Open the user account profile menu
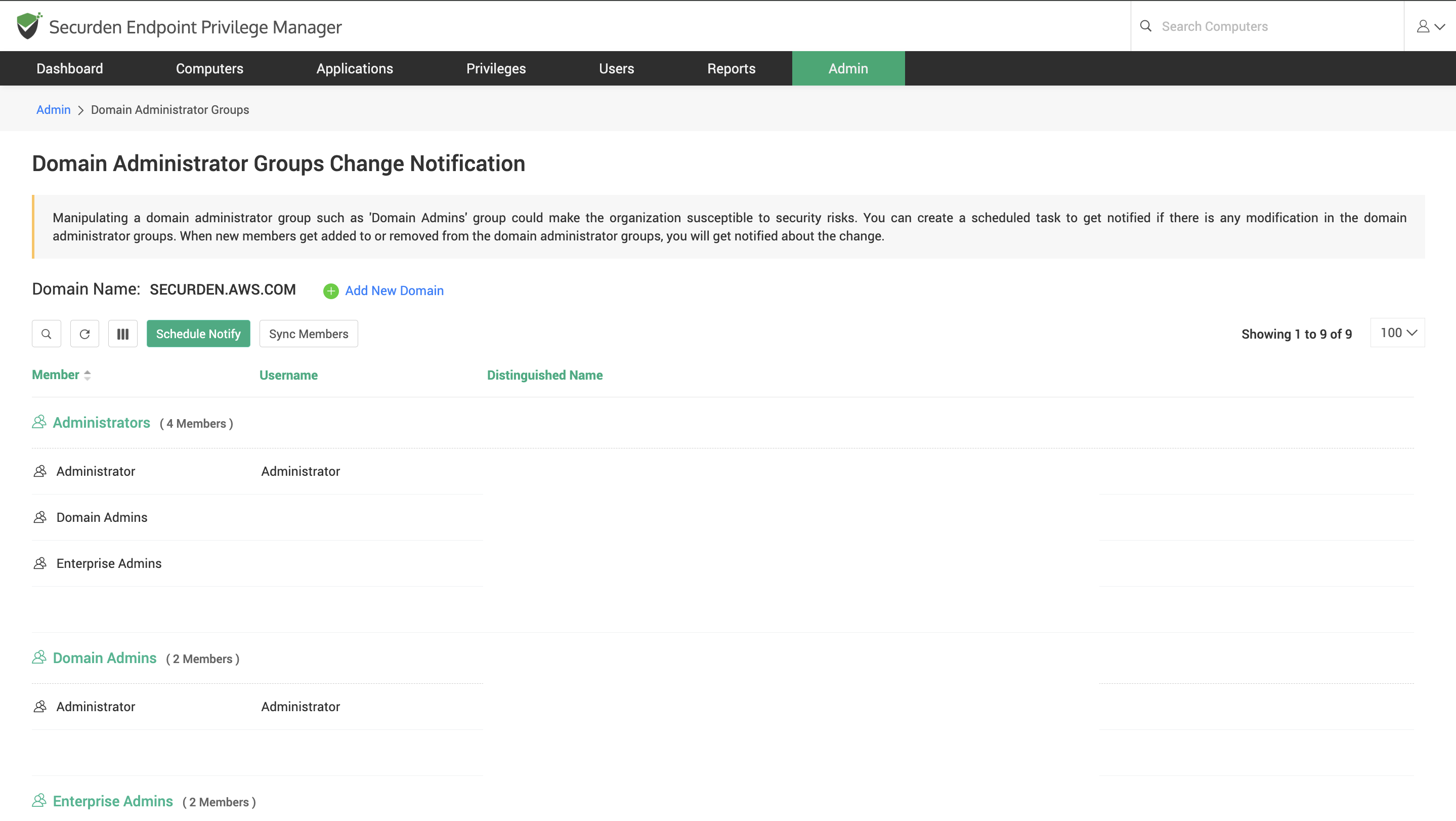The height and width of the screenshot is (821, 1456). pos(1431,27)
